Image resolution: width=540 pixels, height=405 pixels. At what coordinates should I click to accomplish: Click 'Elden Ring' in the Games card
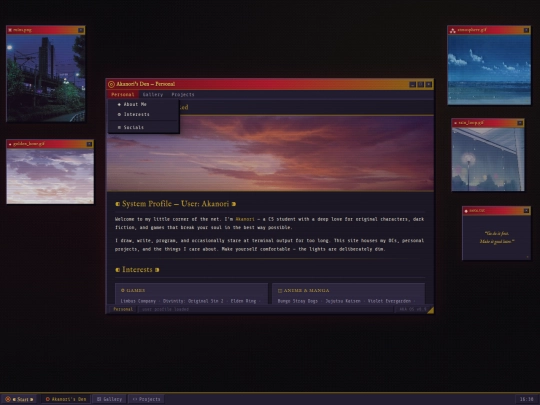243,301
